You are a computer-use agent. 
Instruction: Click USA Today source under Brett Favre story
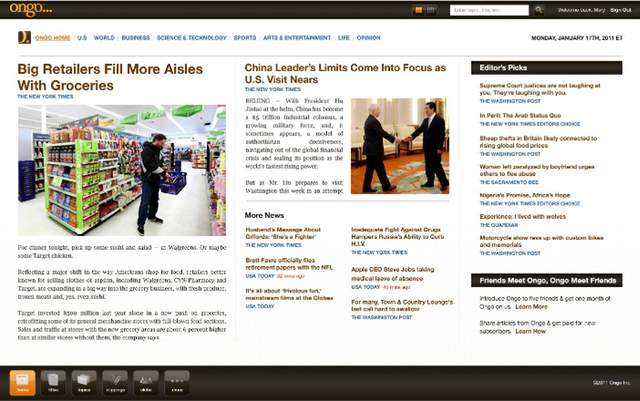pyautogui.click(x=260, y=276)
